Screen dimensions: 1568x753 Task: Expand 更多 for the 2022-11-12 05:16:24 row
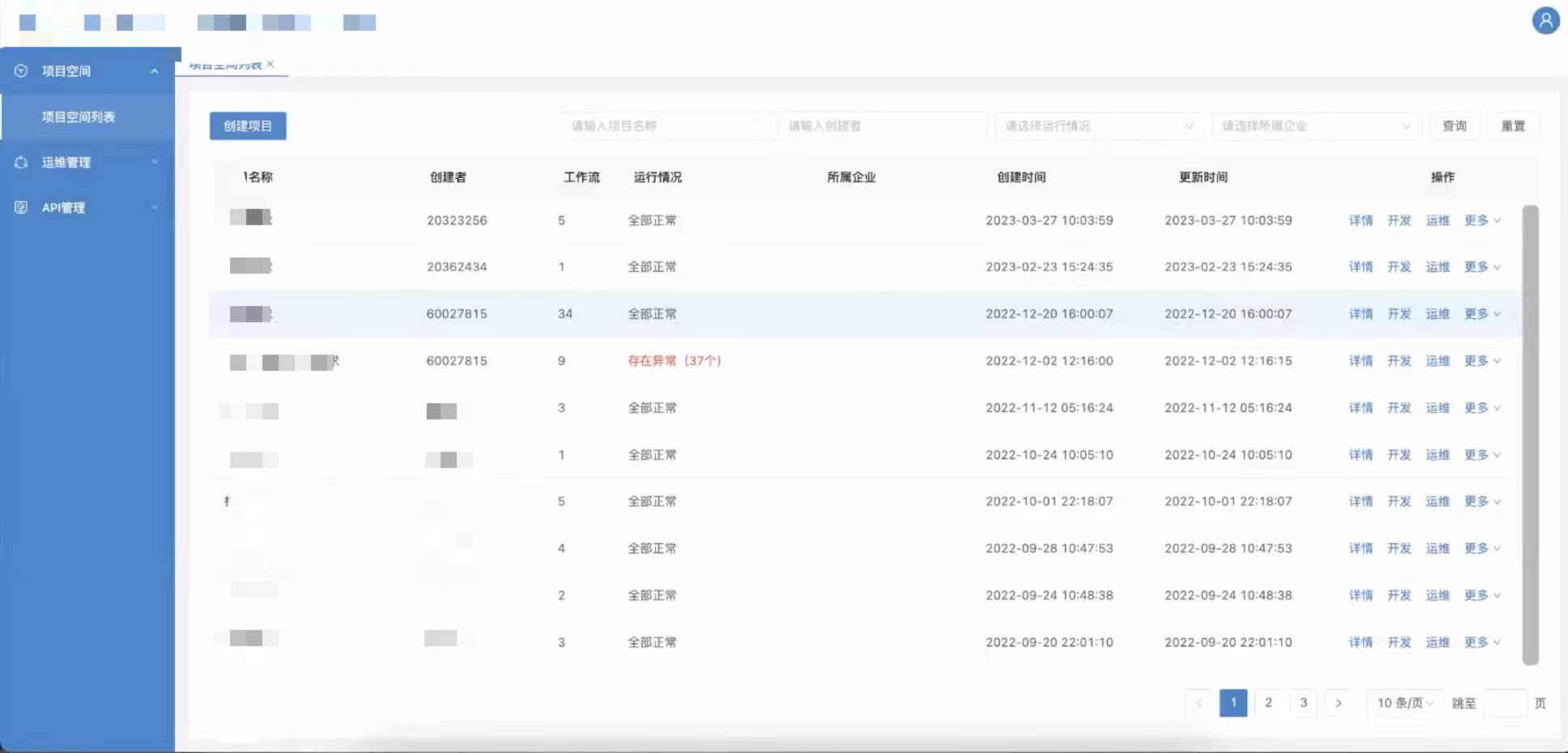pyautogui.click(x=1482, y=407)
